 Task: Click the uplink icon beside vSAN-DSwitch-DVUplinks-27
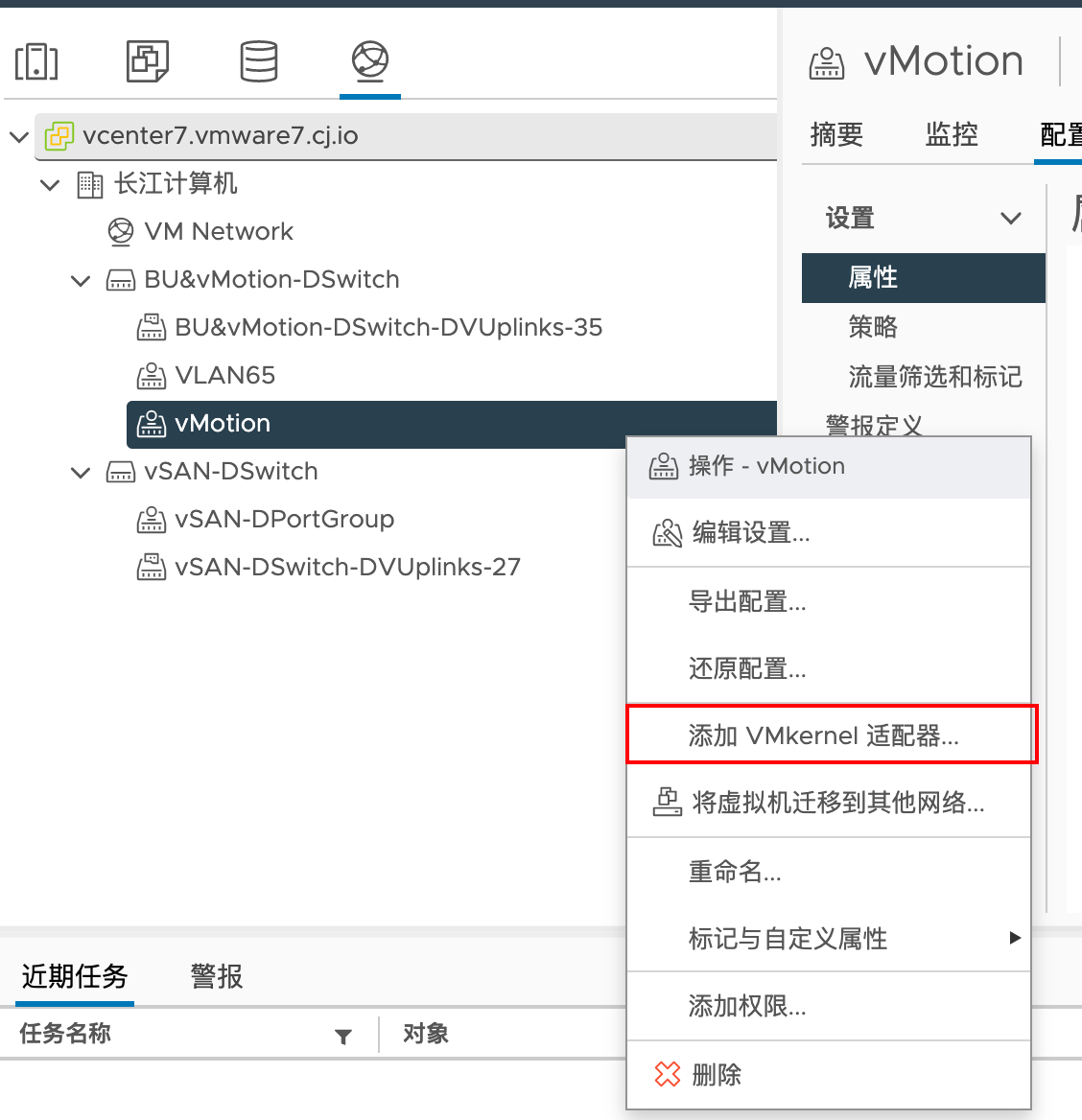pos(152,567)
